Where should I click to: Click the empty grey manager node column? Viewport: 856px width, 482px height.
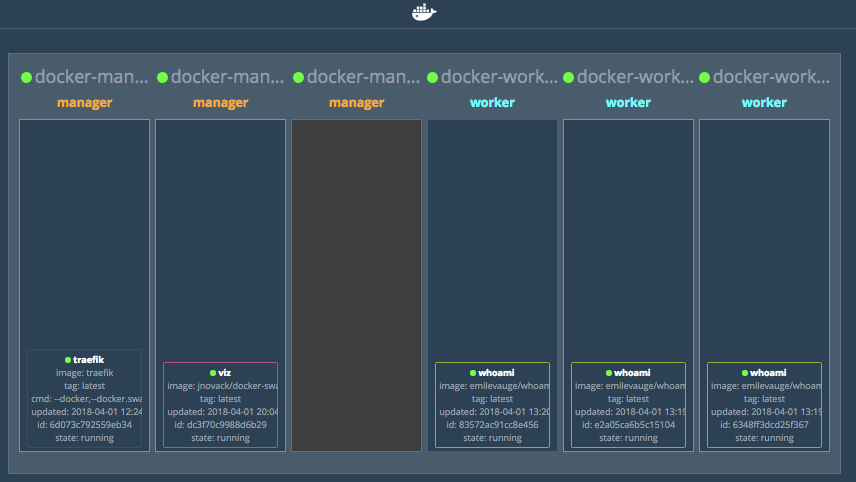[x=356, y=285]
